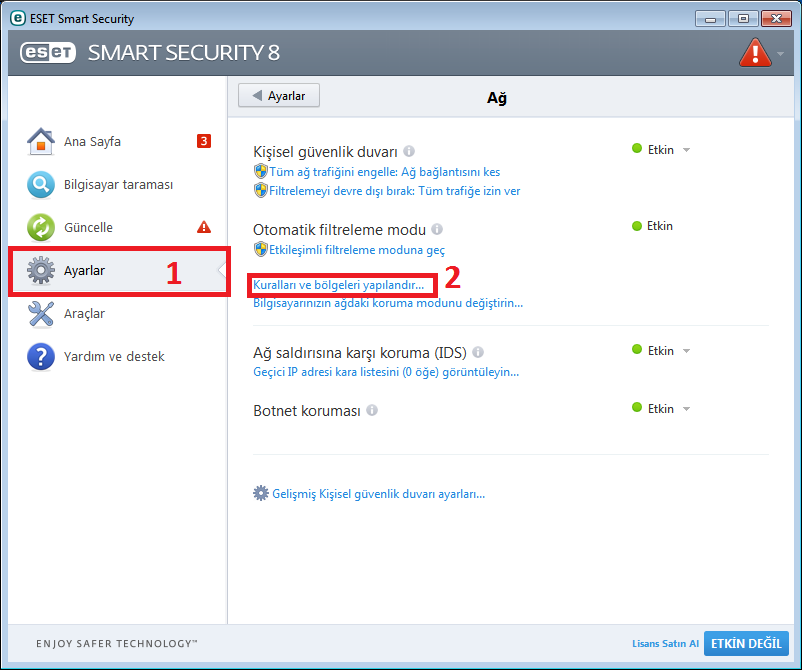Expand Etkin dropdown for Kişisel güvenlik duvarı
The height and width of the screenshot is (670, 802).
click(686, 150)
